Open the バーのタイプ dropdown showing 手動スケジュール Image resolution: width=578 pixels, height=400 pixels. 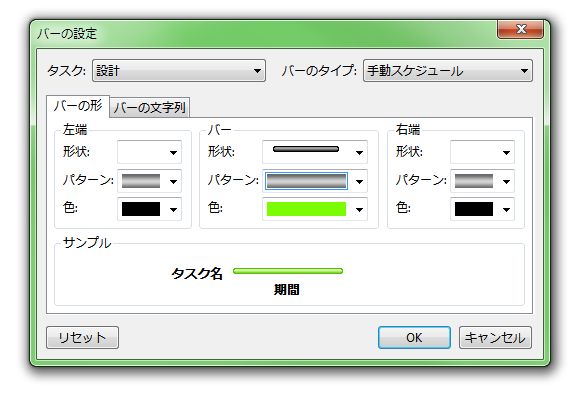[x=448, y=70]
